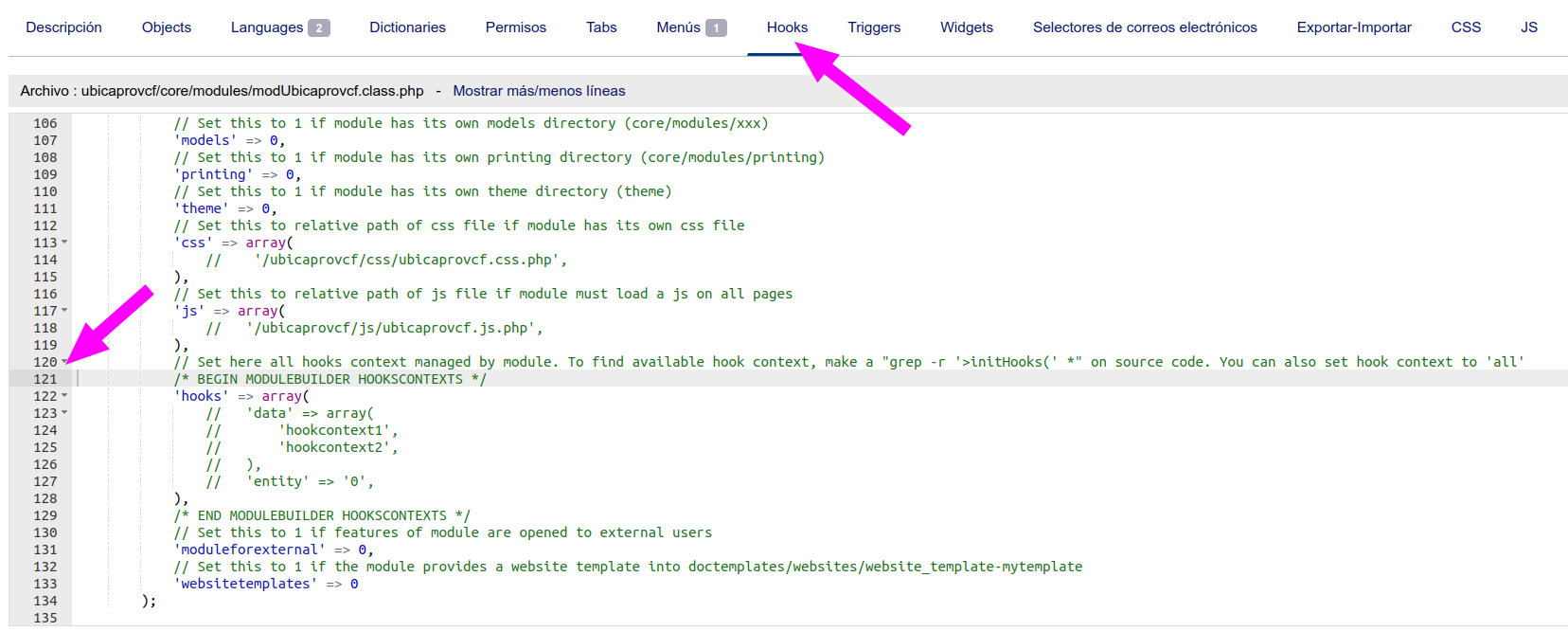Switch to the Triggers tab

point(874,27)
